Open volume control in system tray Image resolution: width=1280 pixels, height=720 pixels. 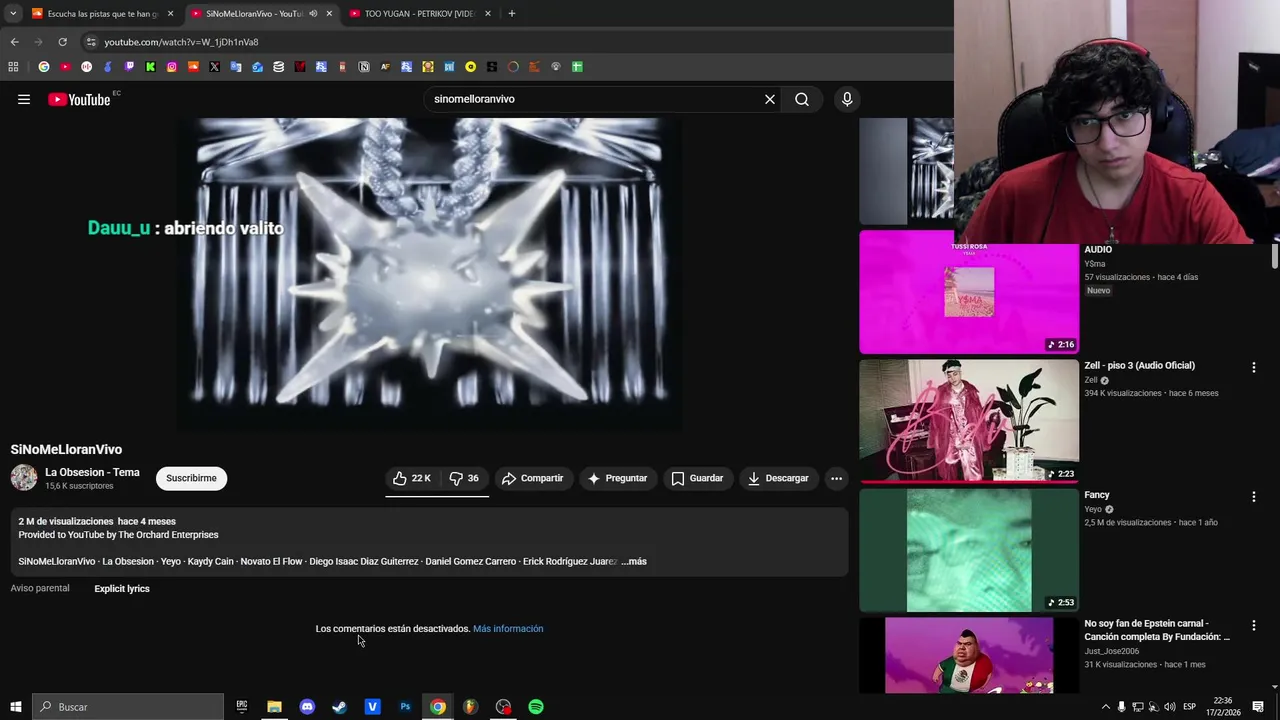point(1169,707)
